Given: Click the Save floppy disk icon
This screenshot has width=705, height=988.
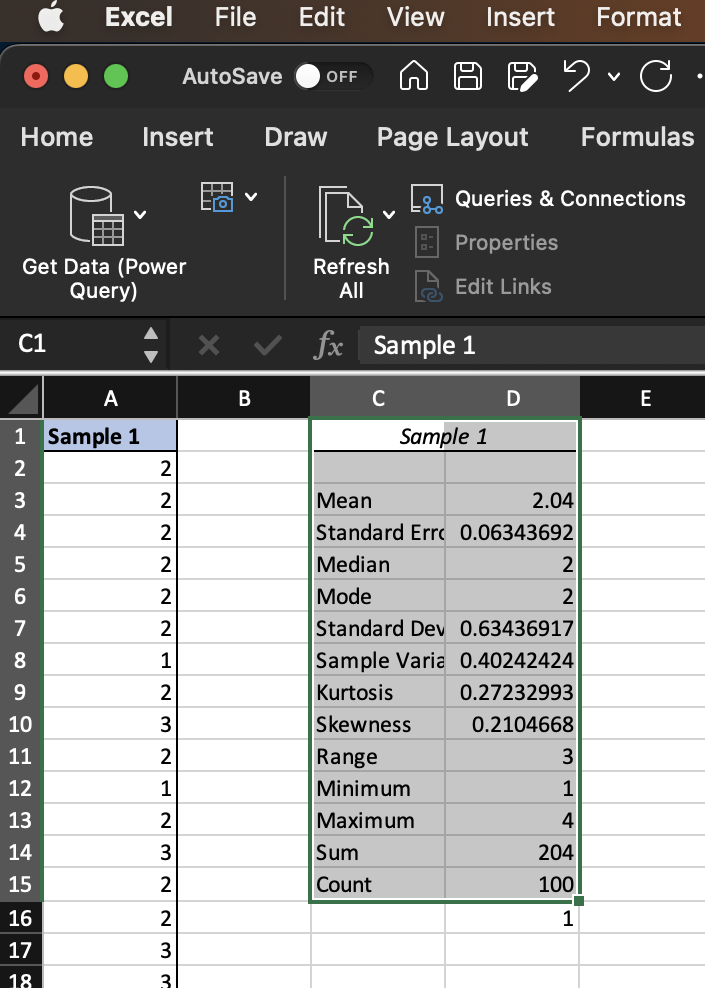Looking at the screenshot, I should (x=468, y=77).
